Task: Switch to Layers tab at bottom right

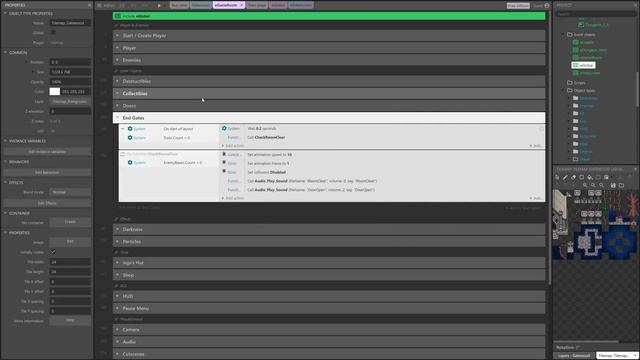Action: pyautogui.click(x=575, y=356)
